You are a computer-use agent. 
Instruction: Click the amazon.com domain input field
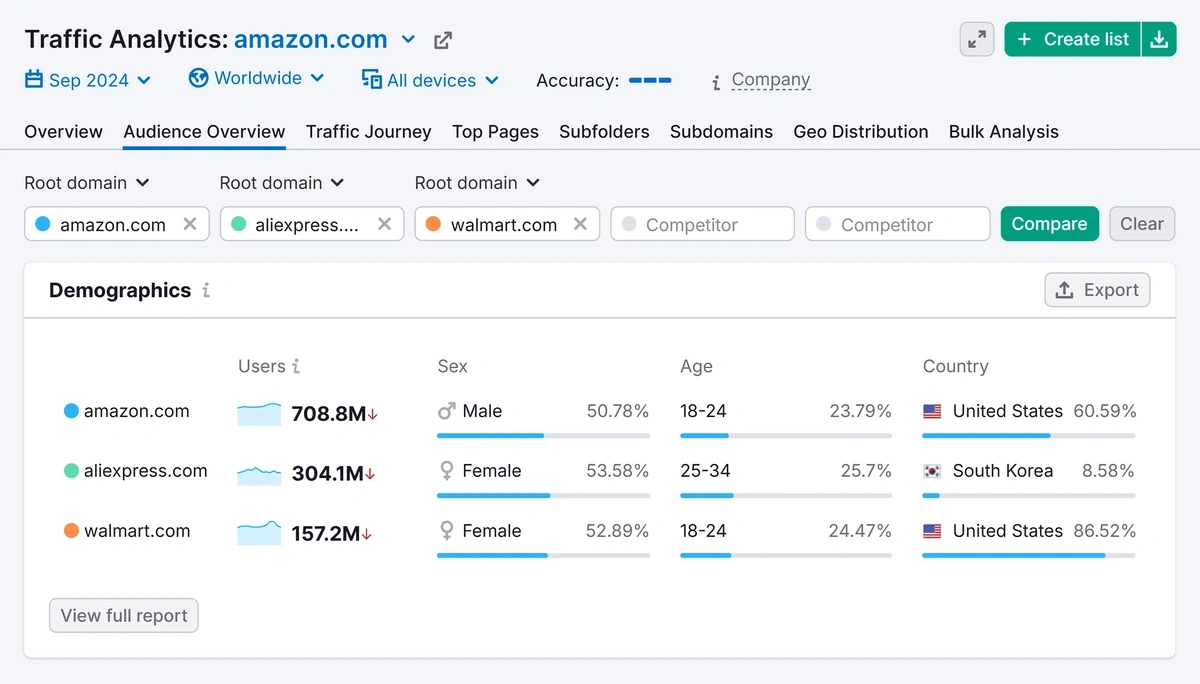[x=117, y=224]
